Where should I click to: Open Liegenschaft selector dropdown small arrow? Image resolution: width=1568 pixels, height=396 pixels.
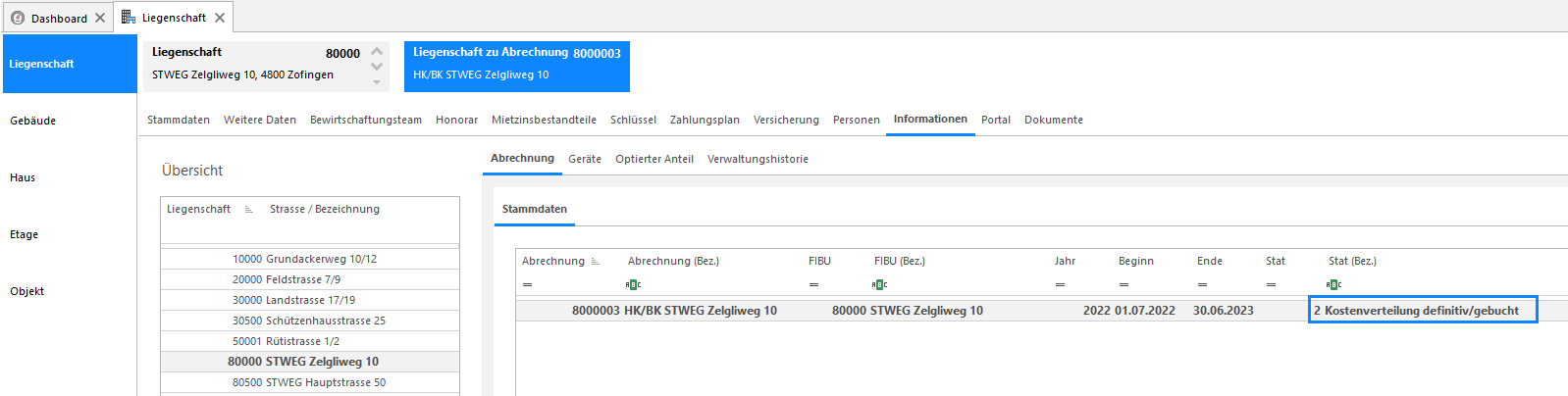[377, 82]
